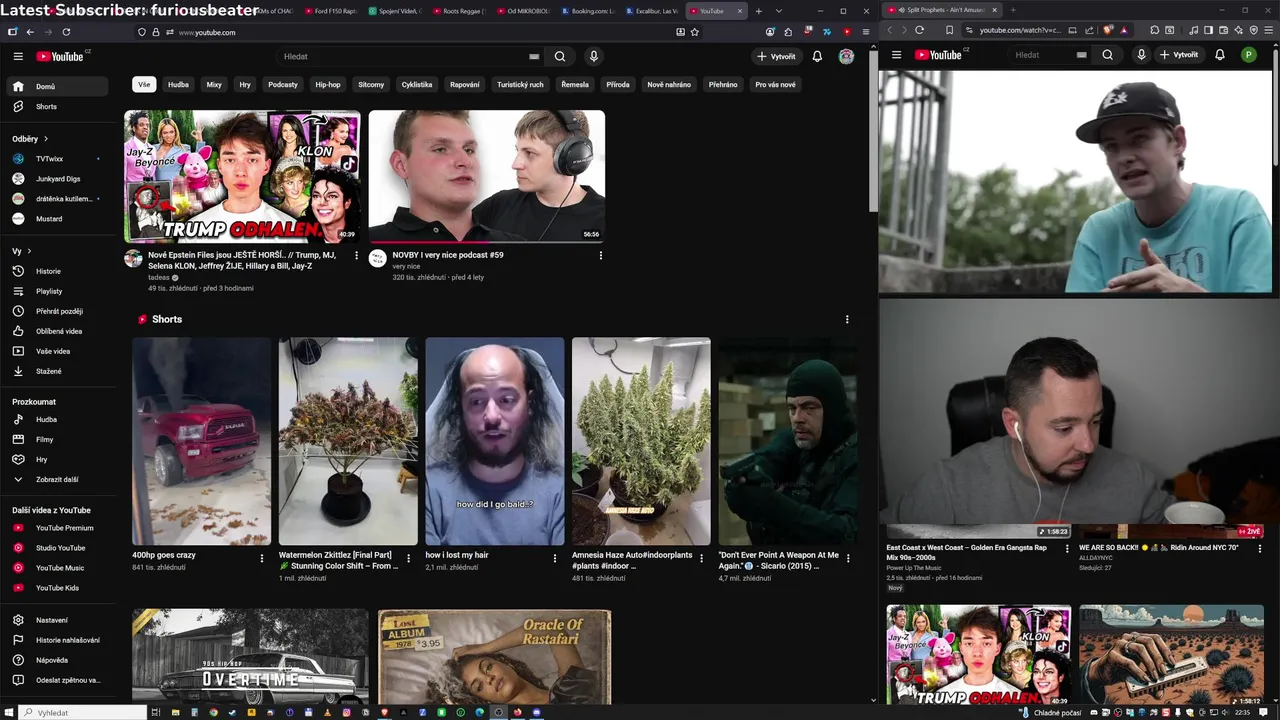Viewport: 1280px width, 720px height.
Task: Click Brave shields icon in right browser address bar
Action: tap(1107, 30)
